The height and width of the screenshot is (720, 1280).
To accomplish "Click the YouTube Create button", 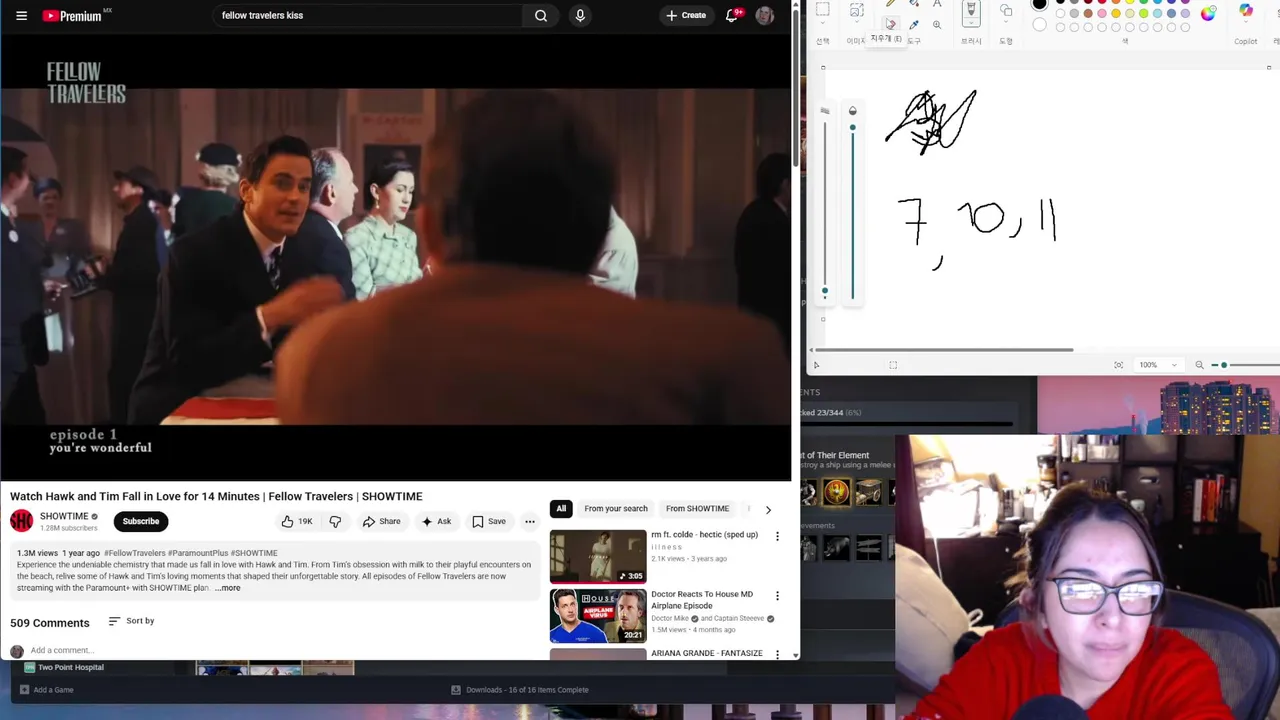I will [686, 15].
